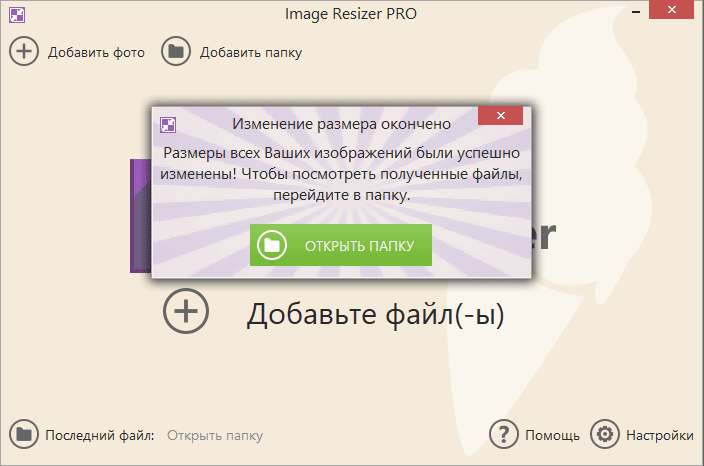Minimize the Image Resizer PRO window
This screenshot has width=704, height=466.
click(636, 12)
